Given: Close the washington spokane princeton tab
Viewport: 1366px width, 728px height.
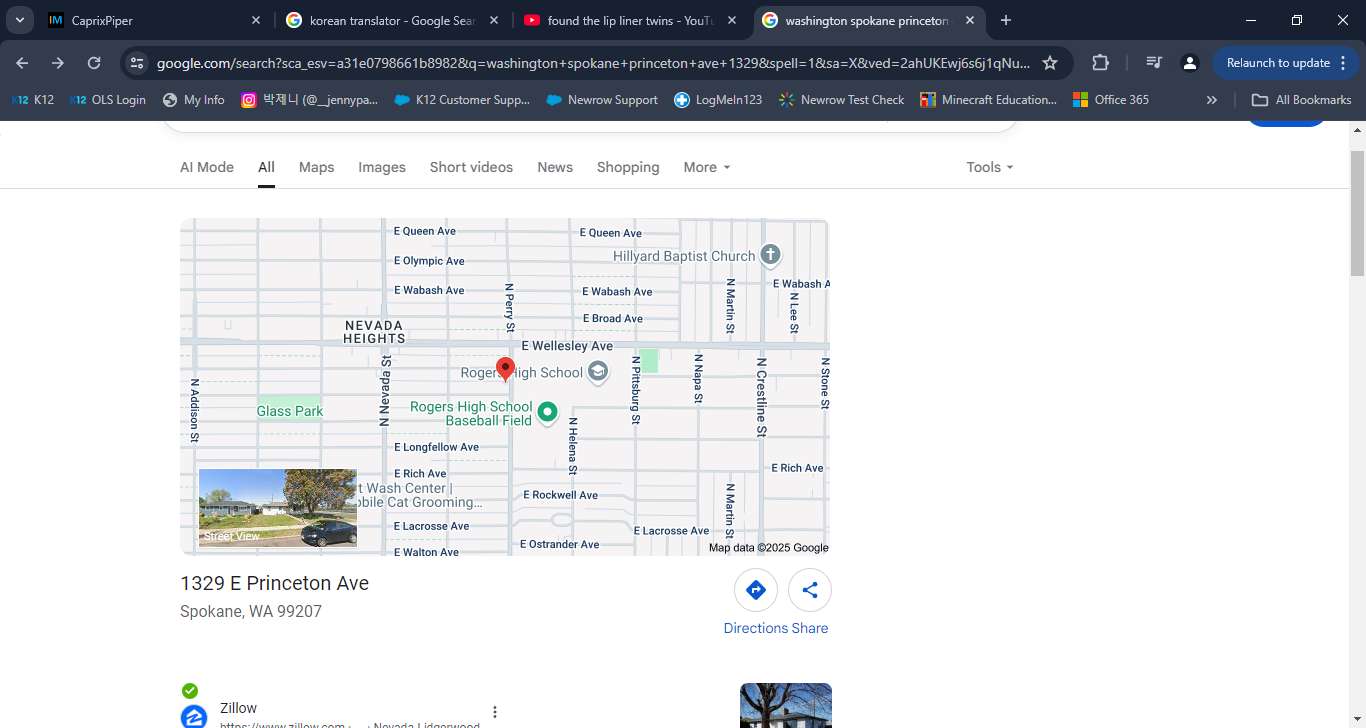Looking at the screenshot, I should click(x=970, y=20).
